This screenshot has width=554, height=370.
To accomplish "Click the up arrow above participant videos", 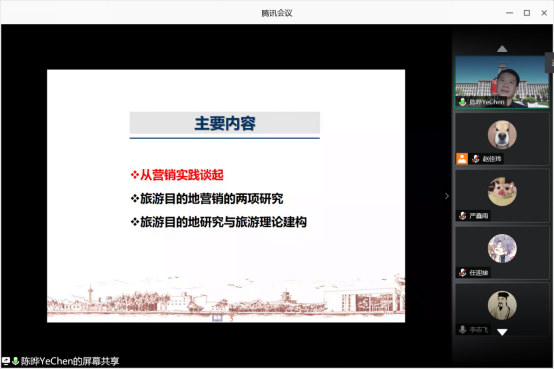I will click(502, 49).
